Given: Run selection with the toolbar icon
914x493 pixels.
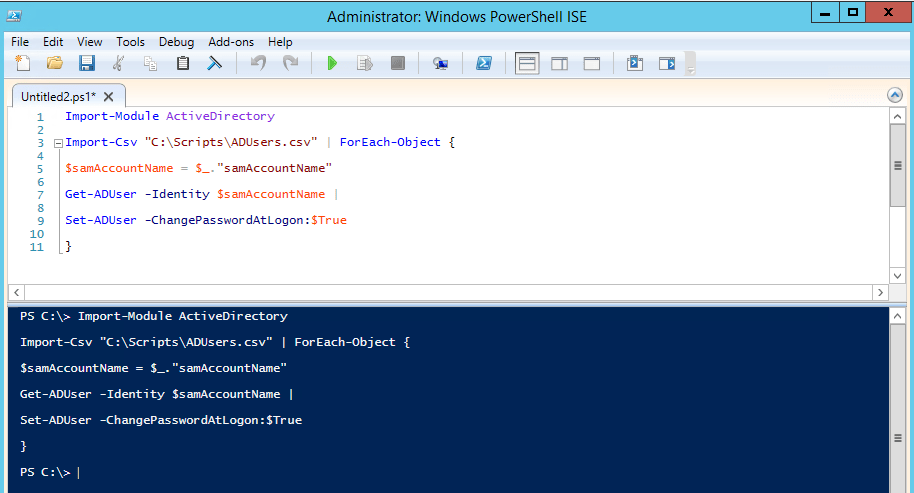Looking at the screenshot, I should [x=365, y=63].
